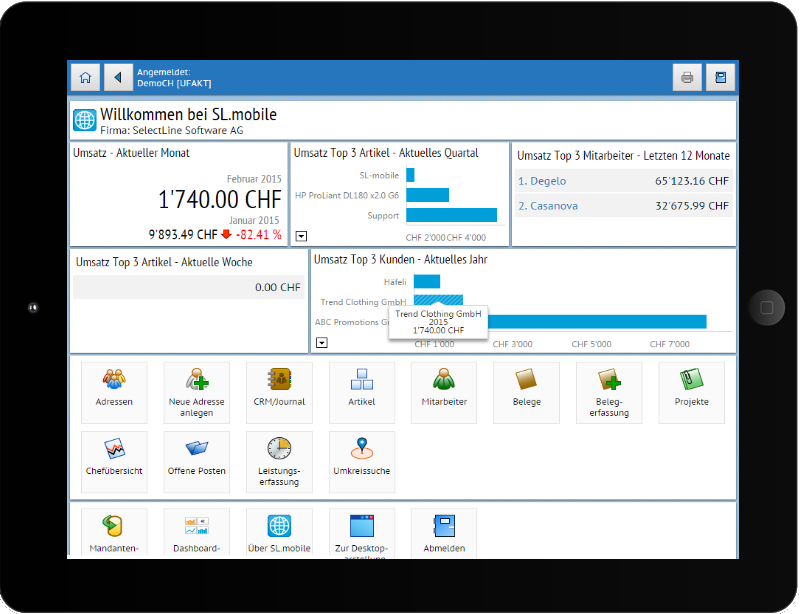Image resolution: width=800 pixels, height=614 pixels.
Task: Click the DemoCH [UFAKT] login text
Action: [174, 83]
